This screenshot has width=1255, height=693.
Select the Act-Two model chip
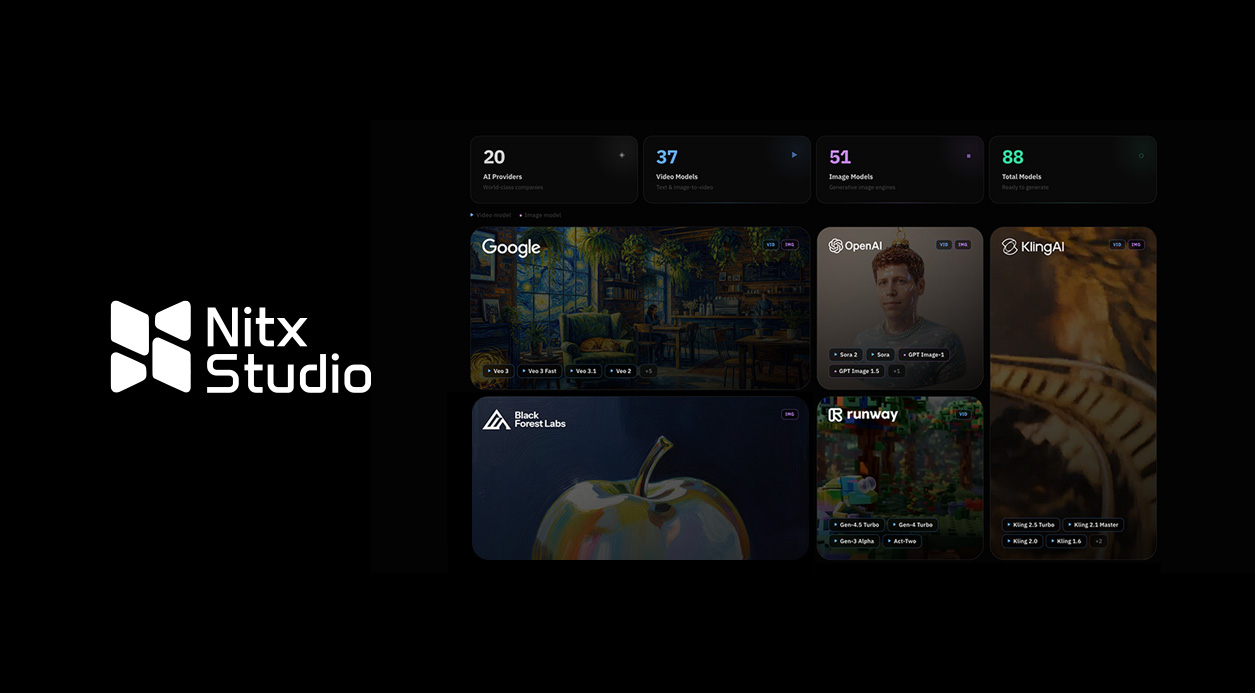click(901, 541)
